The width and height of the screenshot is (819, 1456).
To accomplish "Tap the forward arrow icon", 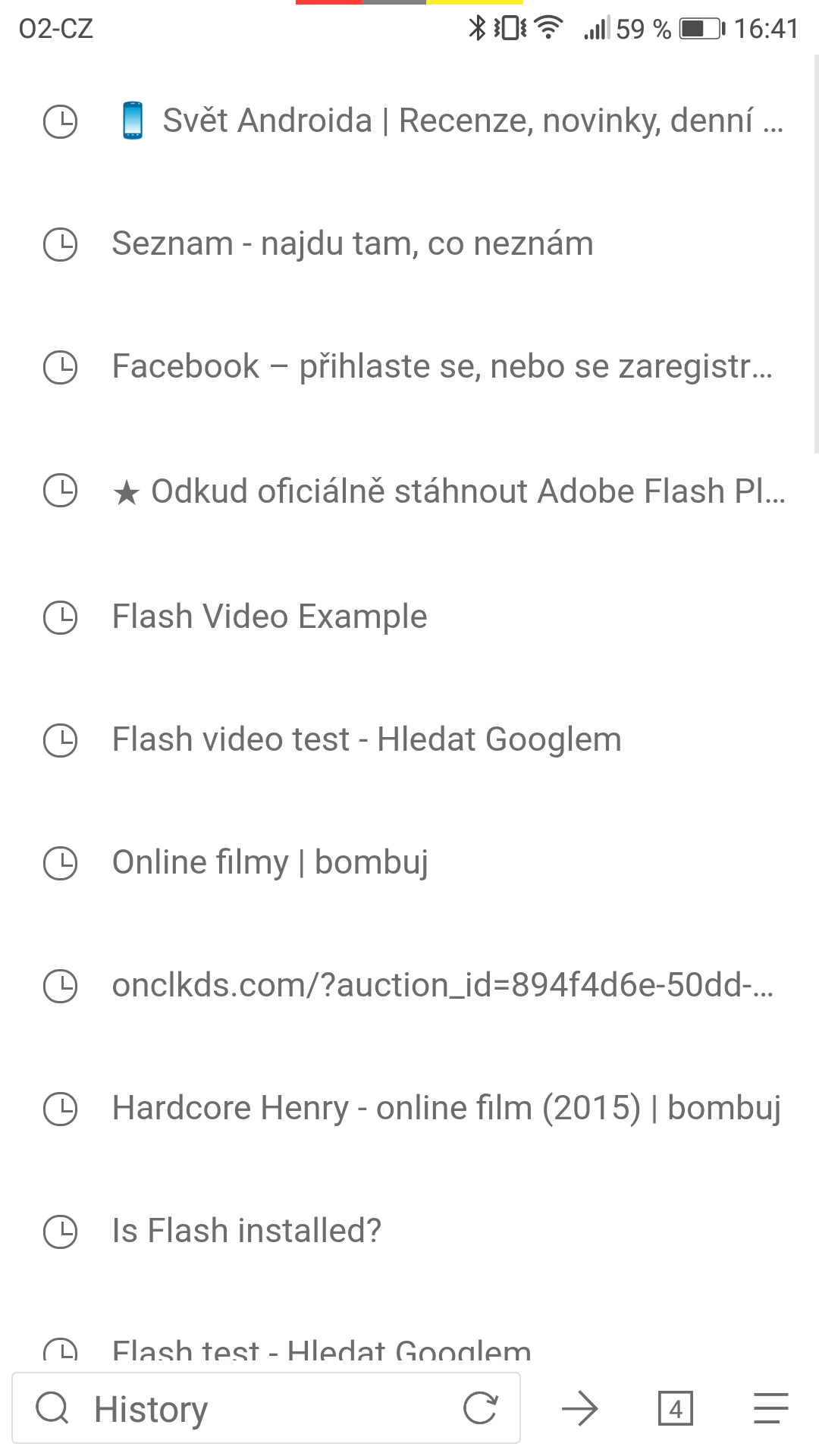I will (x=580, y=1409).
